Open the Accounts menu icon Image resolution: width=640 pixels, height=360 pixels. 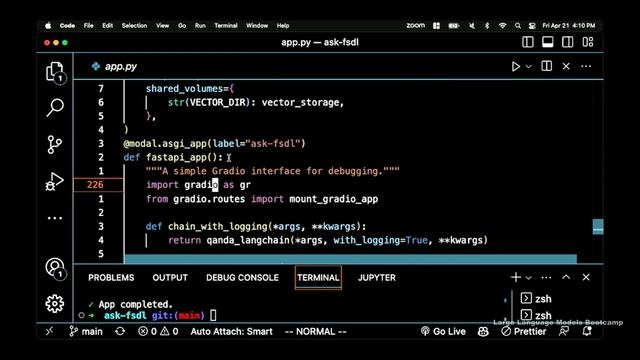[55, 268]
